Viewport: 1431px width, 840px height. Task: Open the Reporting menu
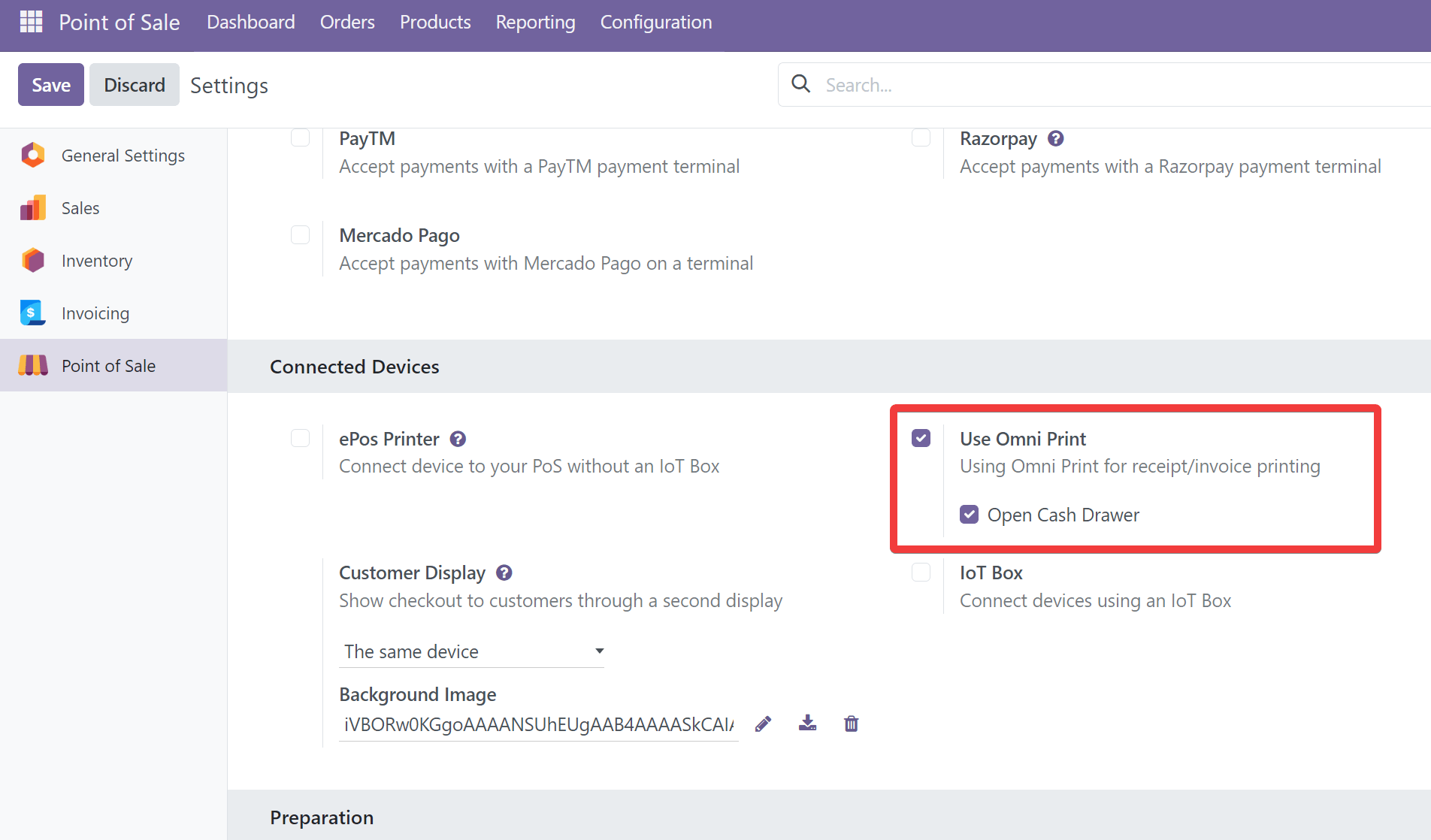point(535,23)
